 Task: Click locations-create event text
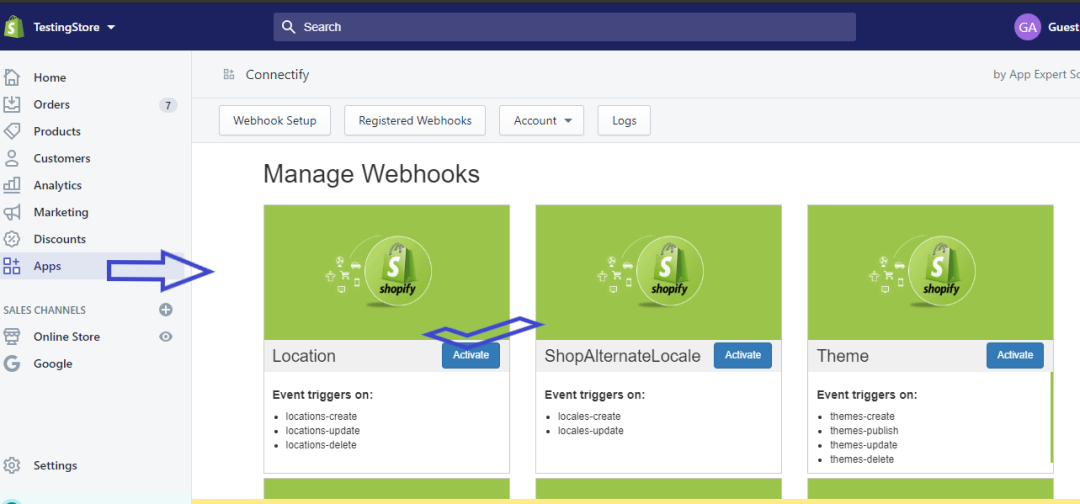[x=322, y=416]
